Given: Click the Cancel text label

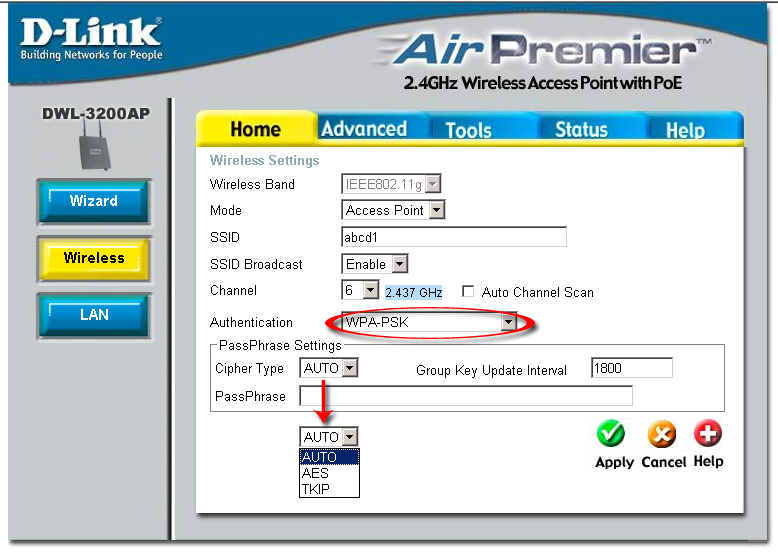Looking at the screenshot, I should [x=664, y=462].
